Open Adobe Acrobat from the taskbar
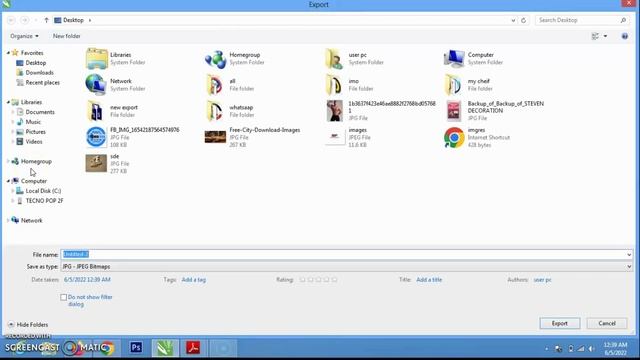The width and height of the screenshot is (640, 360). [193, 348]
